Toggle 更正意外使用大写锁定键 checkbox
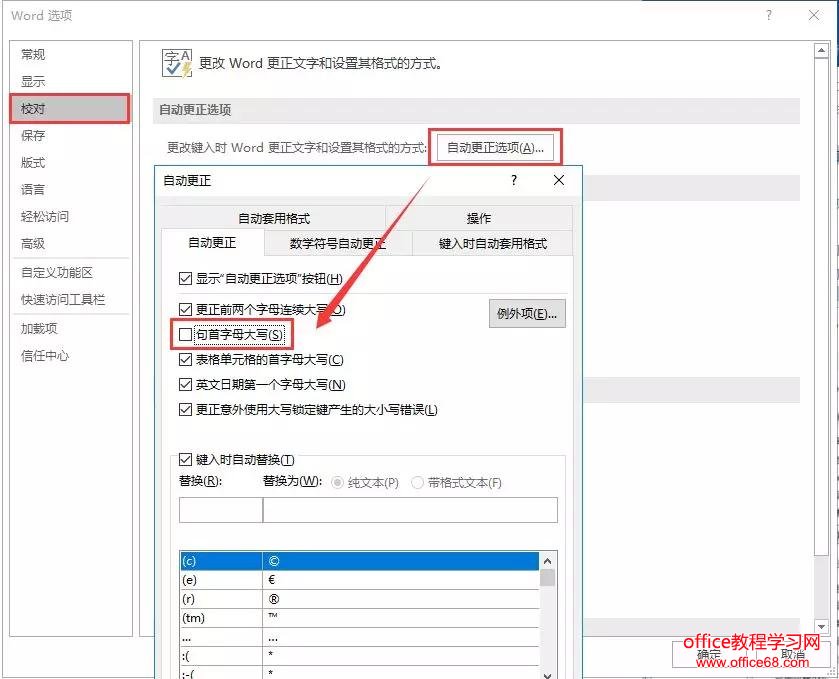Viewport: 839px width, 679px height. [185, 409]
